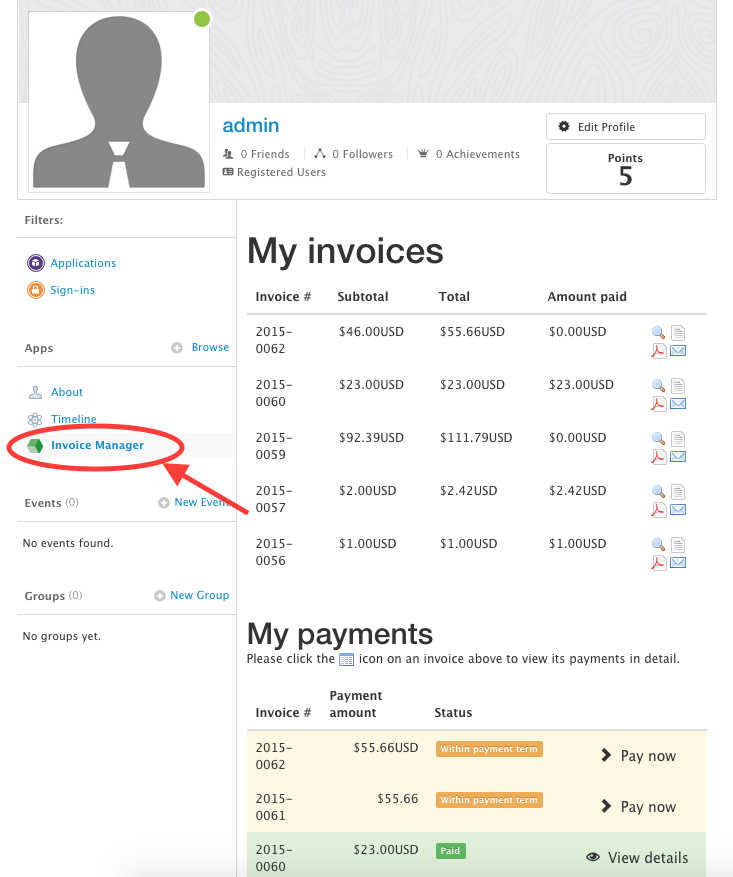The height and width of the screenshot is (877, 733).
Task: Click email envelope icon for invoice 2015-0057
Action: click(x=678, y=510)
